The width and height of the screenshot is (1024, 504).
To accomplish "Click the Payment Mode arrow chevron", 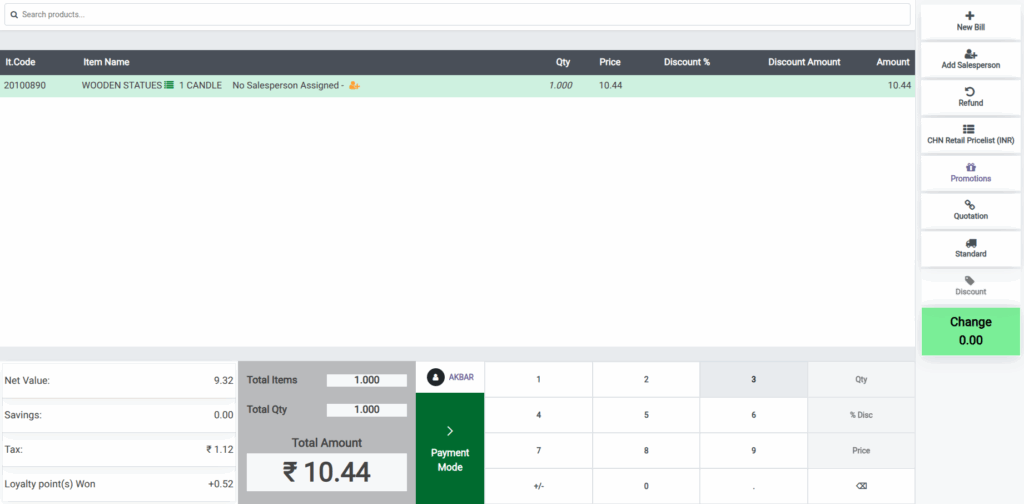I will (x=450, y=431).
